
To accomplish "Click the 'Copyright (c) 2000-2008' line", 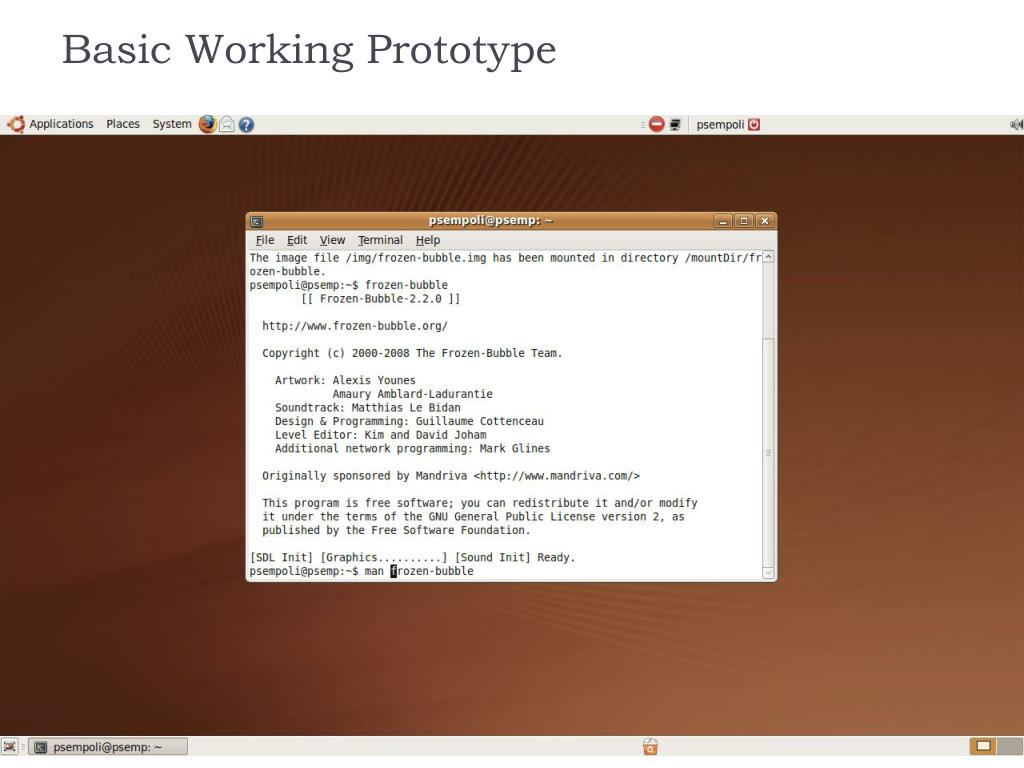I will coord(412,353).
